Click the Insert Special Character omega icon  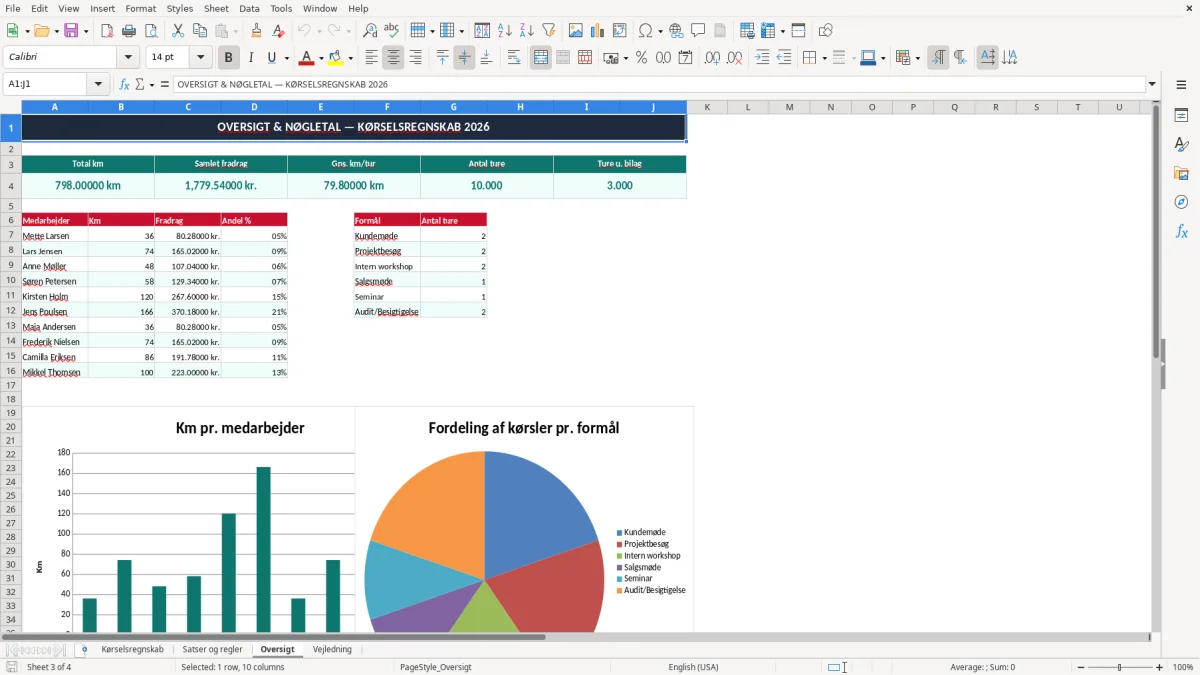(x=645, y=31)
